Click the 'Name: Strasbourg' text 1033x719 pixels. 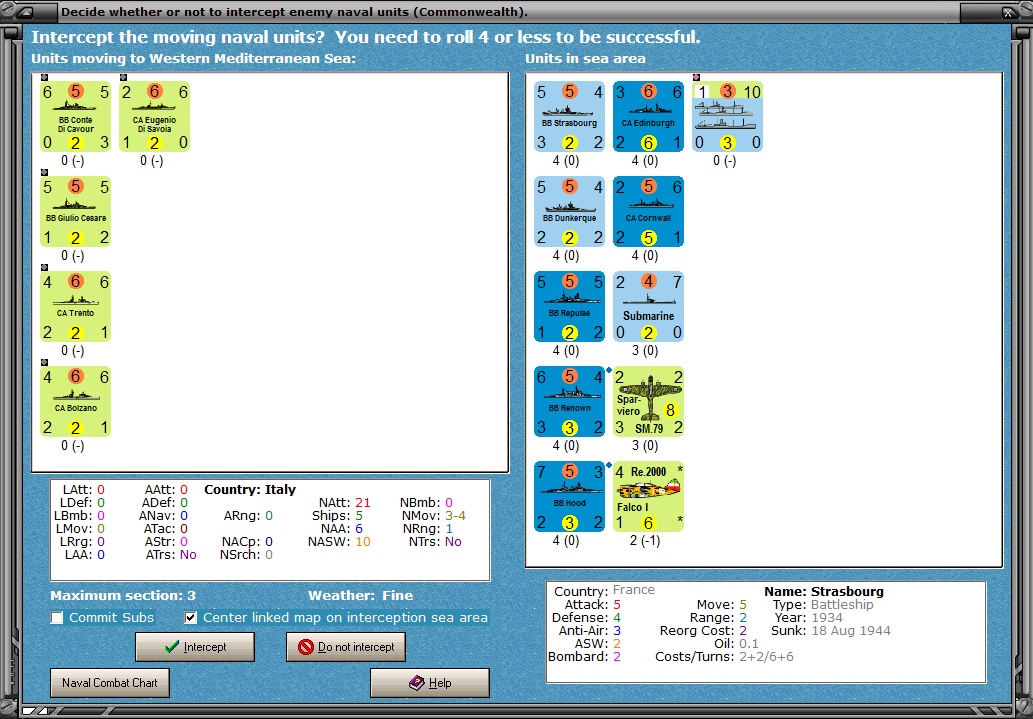[x=824, y=591]
